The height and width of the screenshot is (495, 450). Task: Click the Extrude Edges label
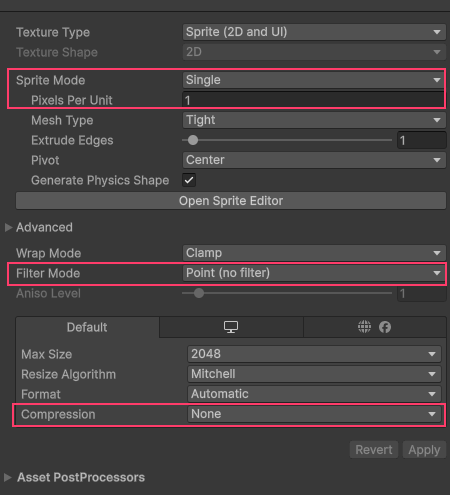point(72,140)
